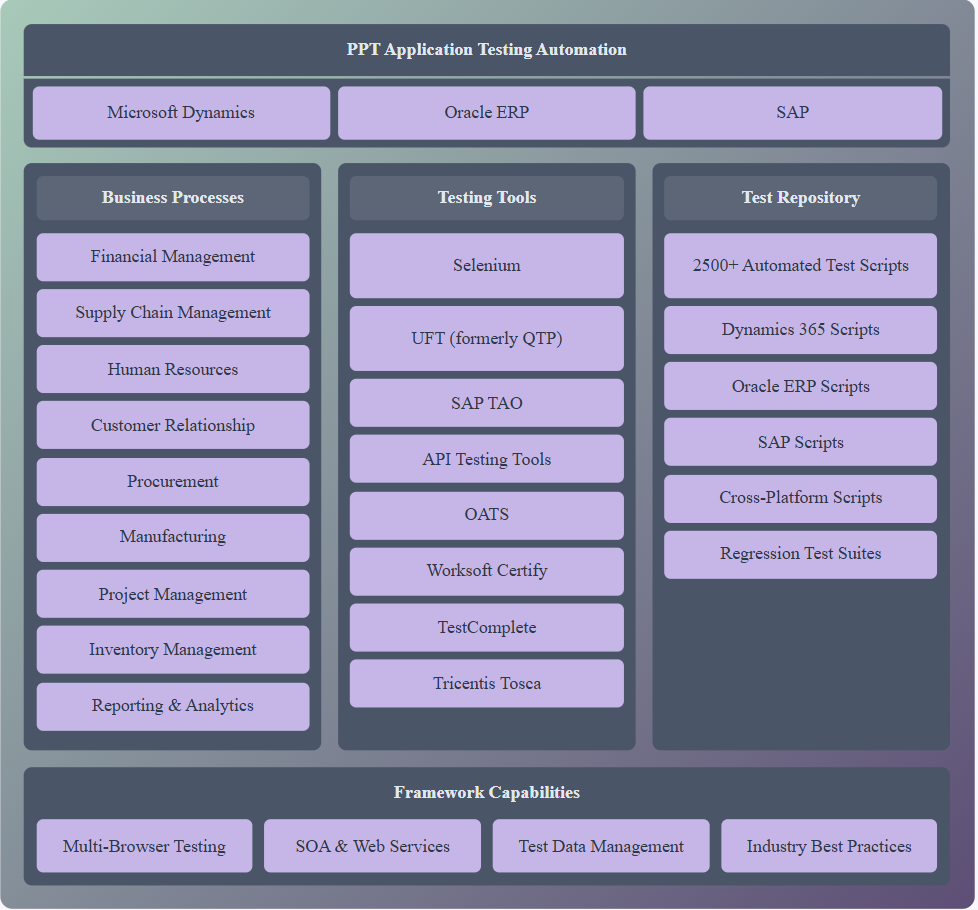The height and width of the screenshot is (910, 978).
Task: Select Supply Chain Management
Action: coord(173,313)
